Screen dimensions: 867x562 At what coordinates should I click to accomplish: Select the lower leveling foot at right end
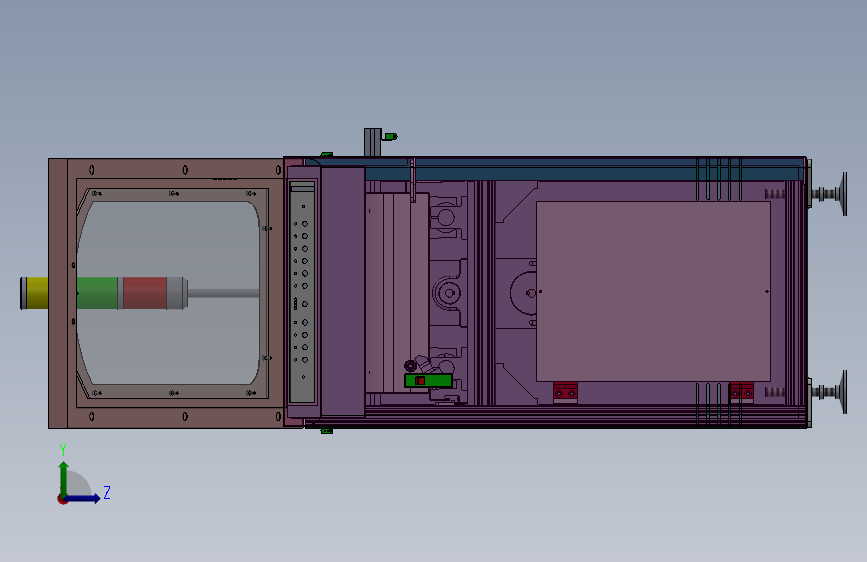click(x=829, y=392)
